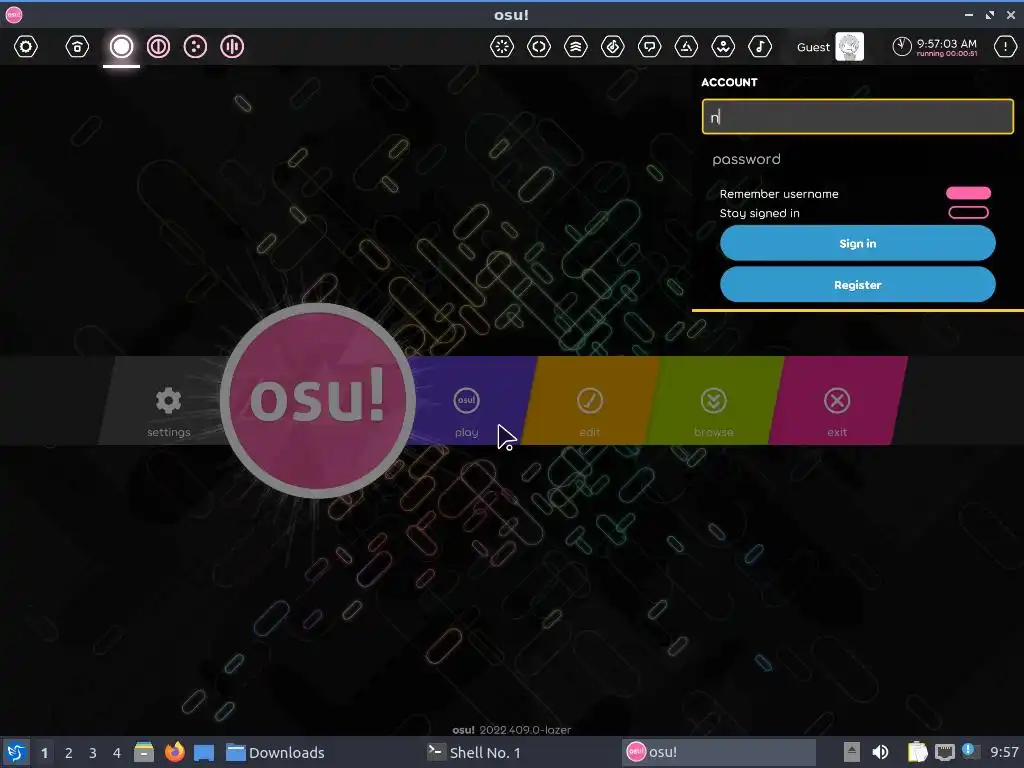The width and height of the screenshot is (1024, 768).
Task: Open the volume tray icon
Action: pos(880,752)
